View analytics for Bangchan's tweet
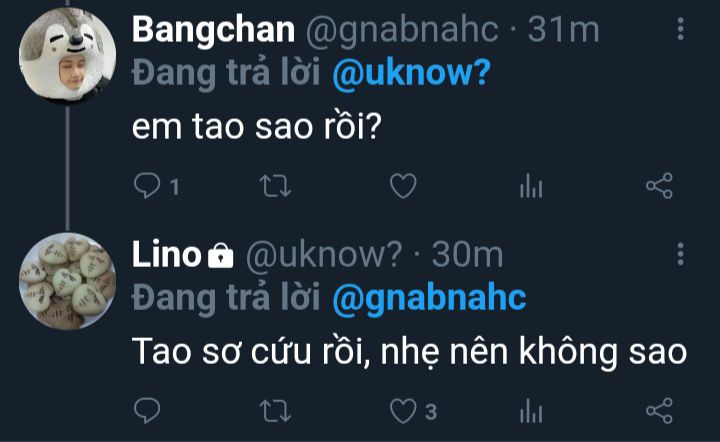The image size is (720, 442). coord(530,185)
